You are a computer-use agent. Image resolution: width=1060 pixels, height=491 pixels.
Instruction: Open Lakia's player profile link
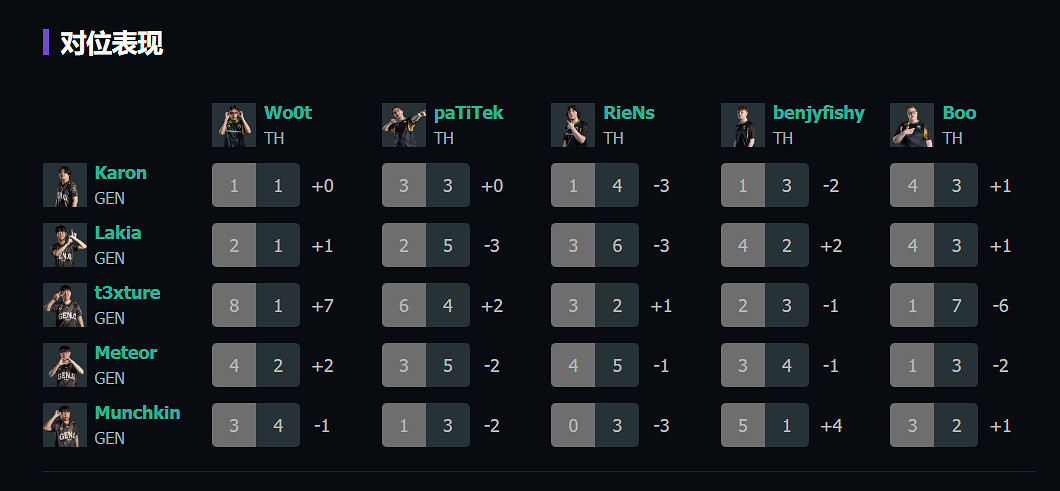tap(118, 233)
